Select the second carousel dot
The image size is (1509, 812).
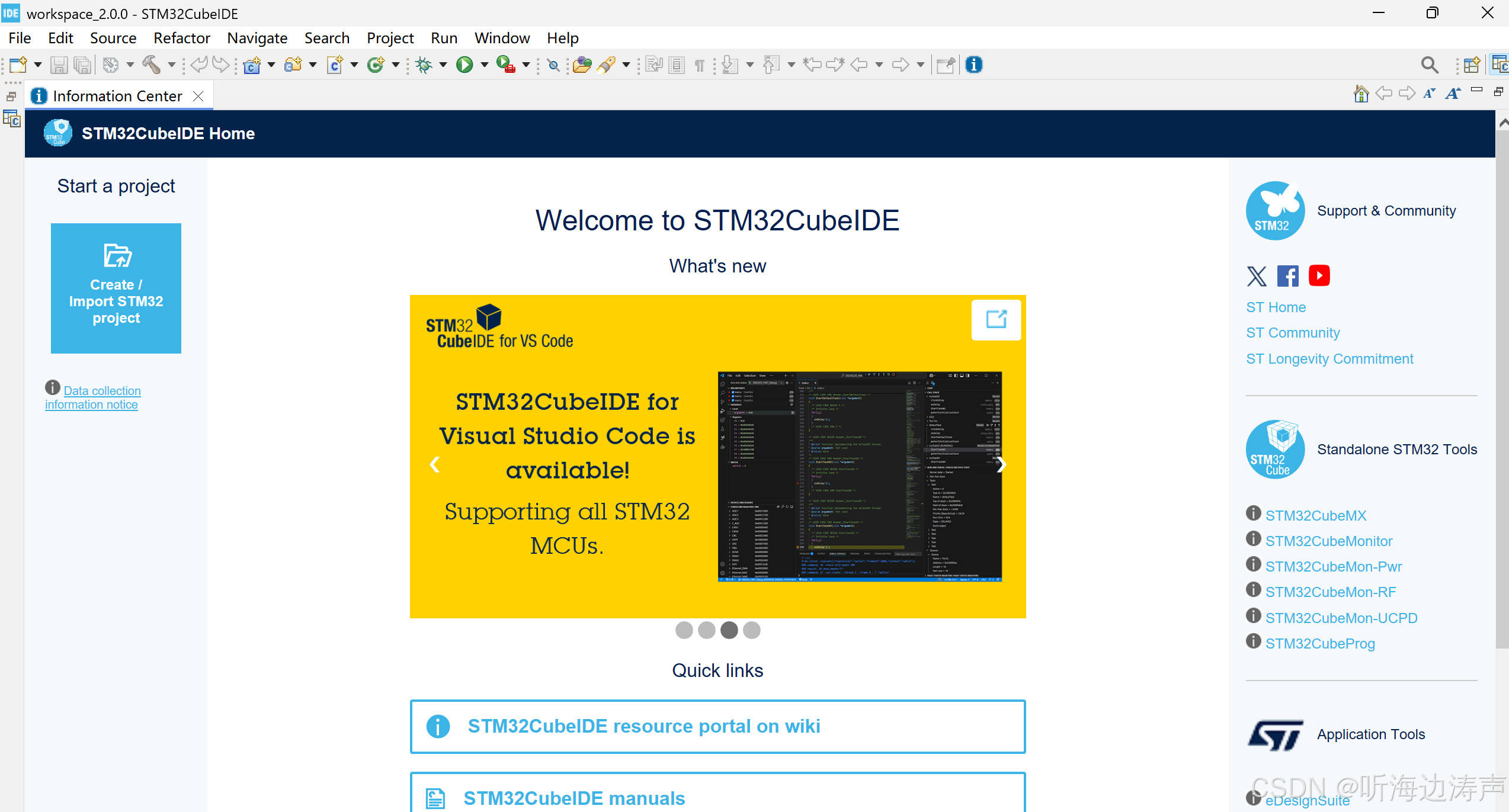click(x=707, y=630)
